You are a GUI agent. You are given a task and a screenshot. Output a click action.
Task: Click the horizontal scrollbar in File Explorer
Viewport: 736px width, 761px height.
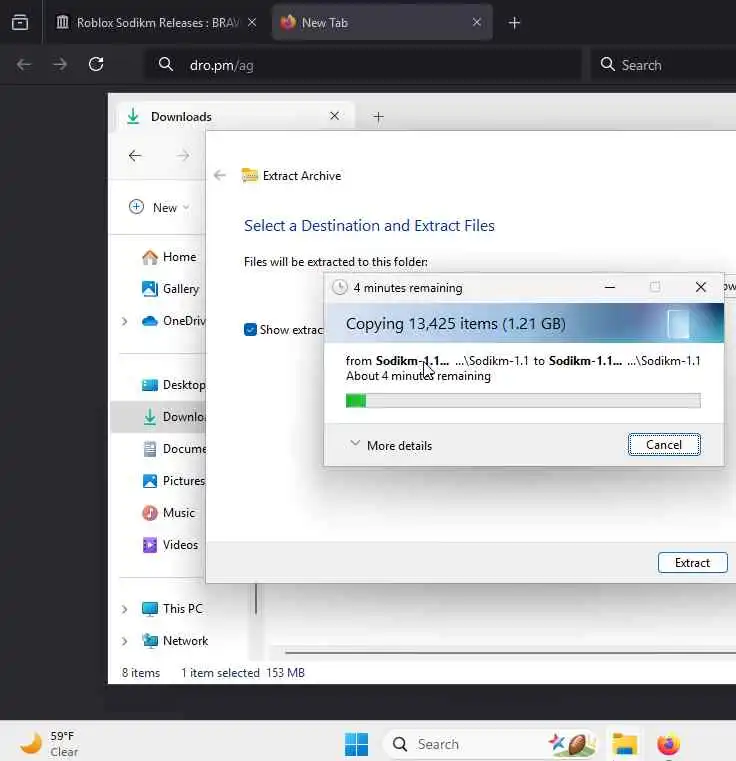pyautogui.click(x=510, y=653)
